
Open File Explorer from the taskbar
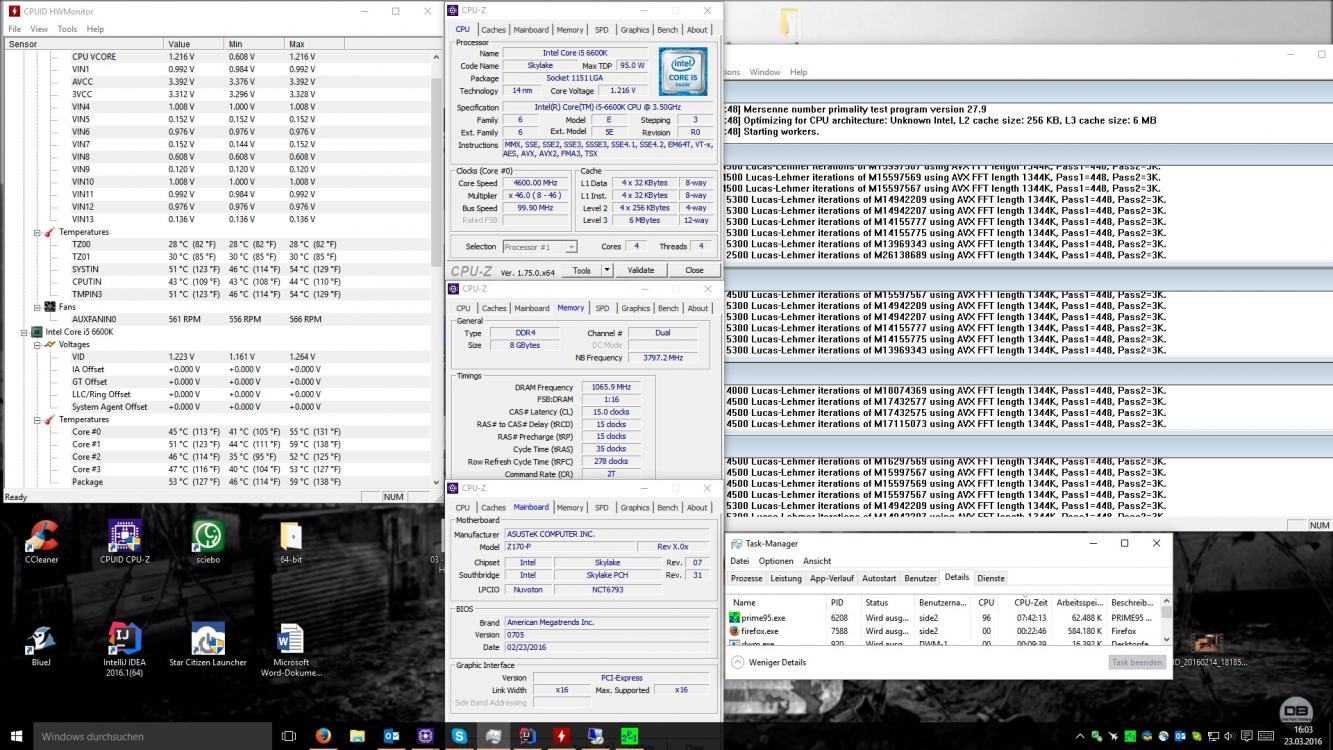point(357,736)
